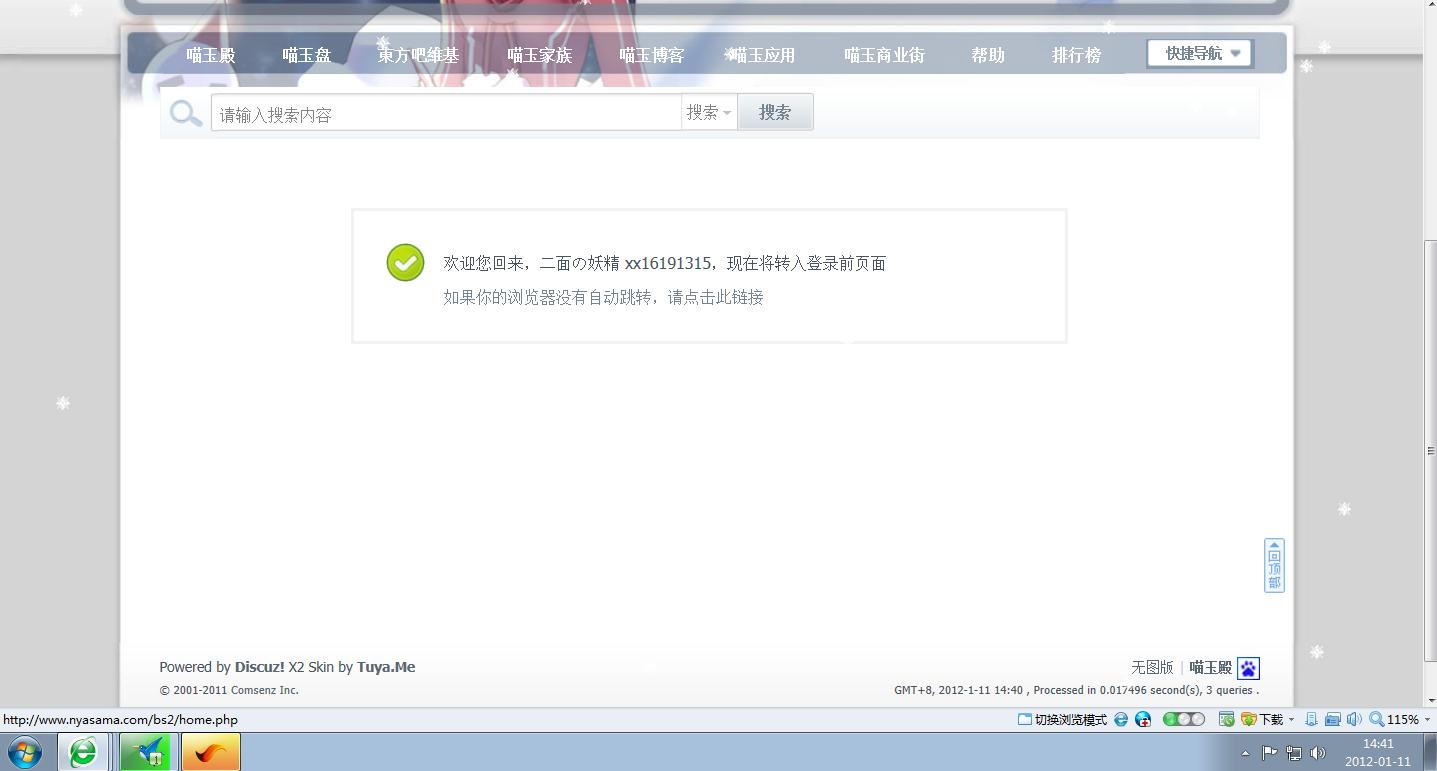Click the search magnifier icon beside the search box
This screenshot has height=771, width=1437.
[x=185, y=112]
